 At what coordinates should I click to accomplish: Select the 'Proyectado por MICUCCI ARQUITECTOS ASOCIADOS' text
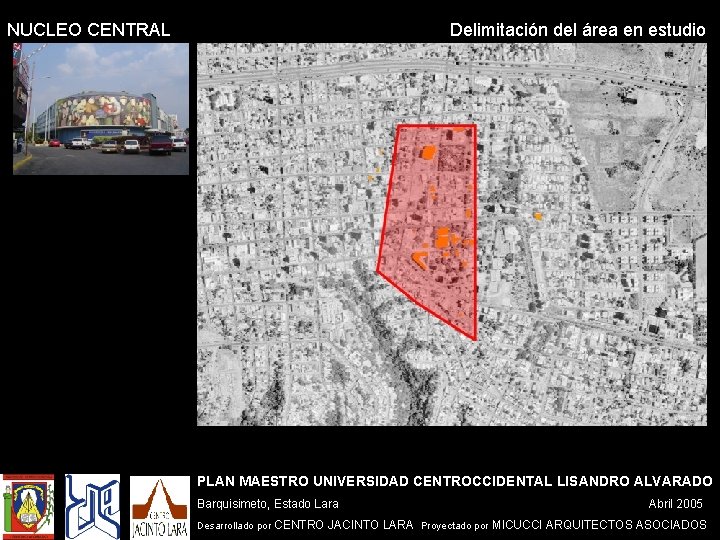pos(564,525)
